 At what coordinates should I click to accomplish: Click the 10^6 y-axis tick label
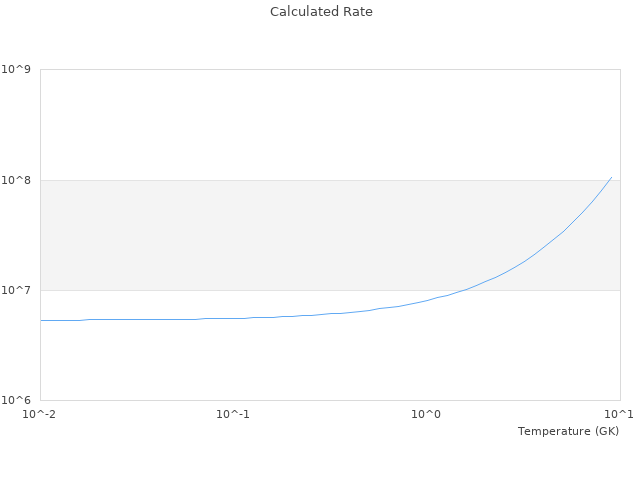(18, 400)
